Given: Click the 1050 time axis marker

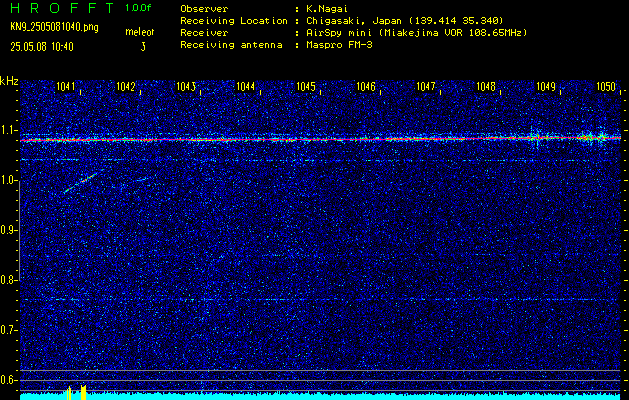Looking at the screenshot, I should tap(606, 87).
